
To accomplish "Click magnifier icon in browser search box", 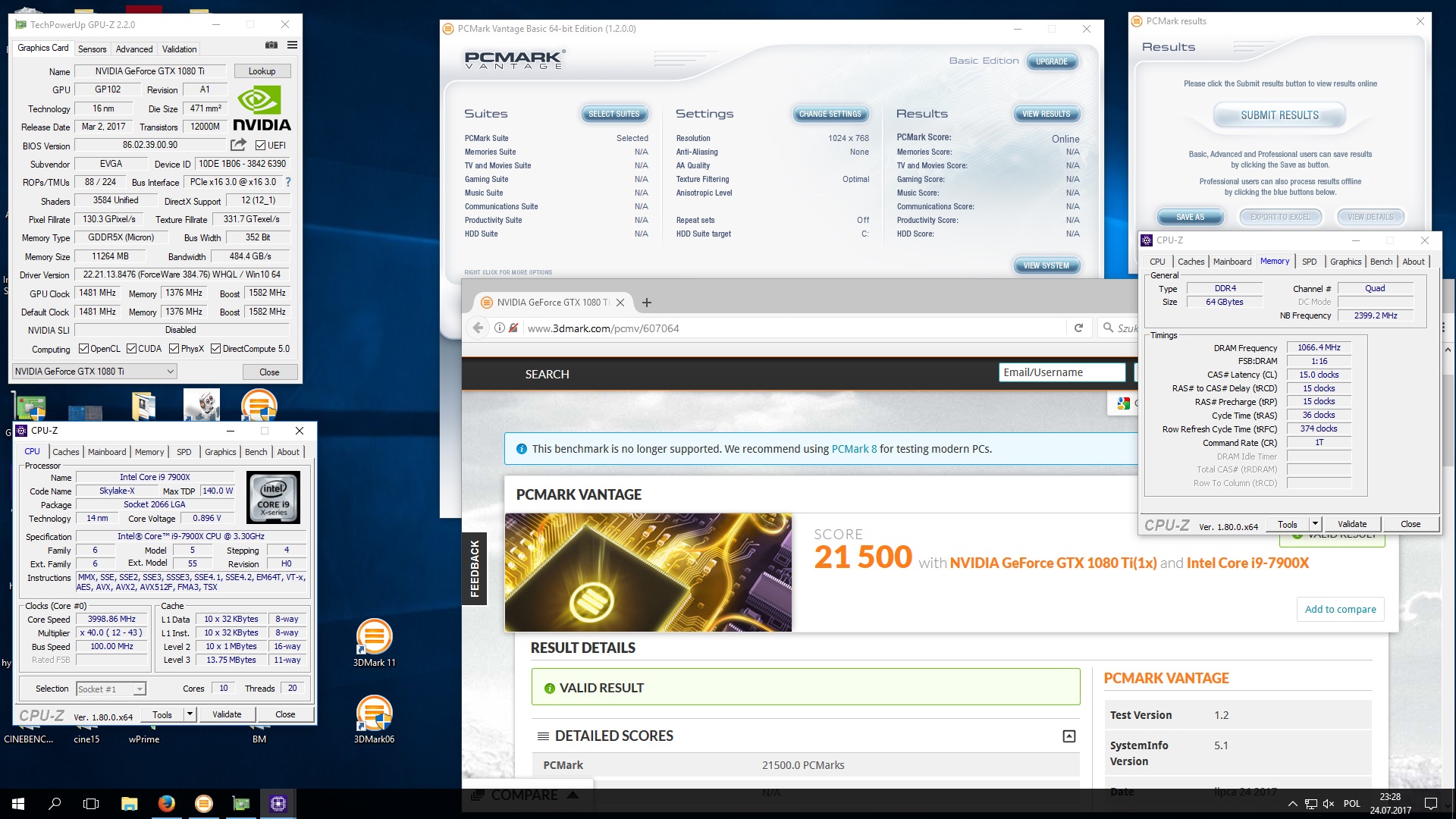I will click(x=1108, y=328).
